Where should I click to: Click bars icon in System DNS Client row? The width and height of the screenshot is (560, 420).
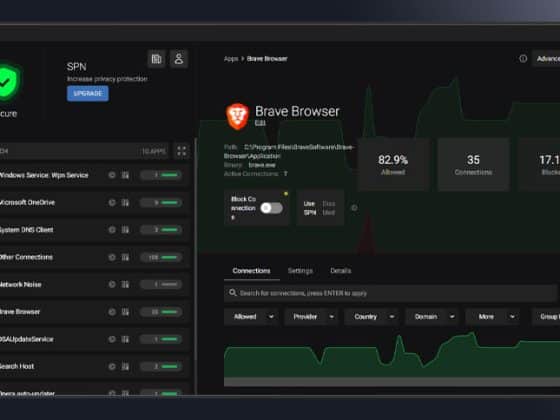125,230
